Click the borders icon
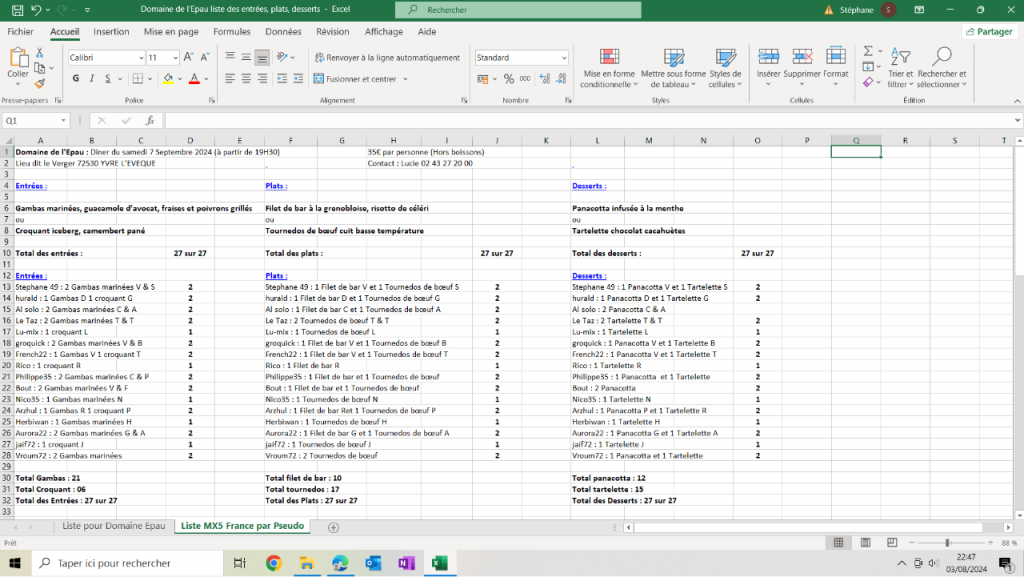Viewport: 1024px width, 577px height. pos(138,78)
